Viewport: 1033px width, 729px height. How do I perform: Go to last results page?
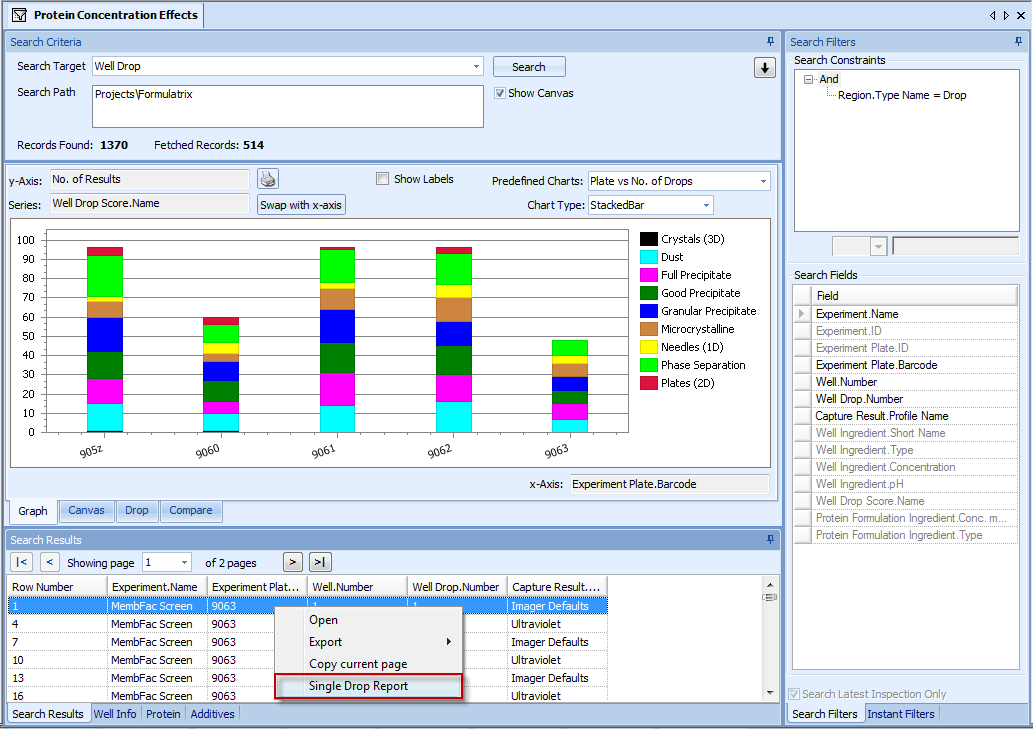pyautogui.click(x=320, y=563)
